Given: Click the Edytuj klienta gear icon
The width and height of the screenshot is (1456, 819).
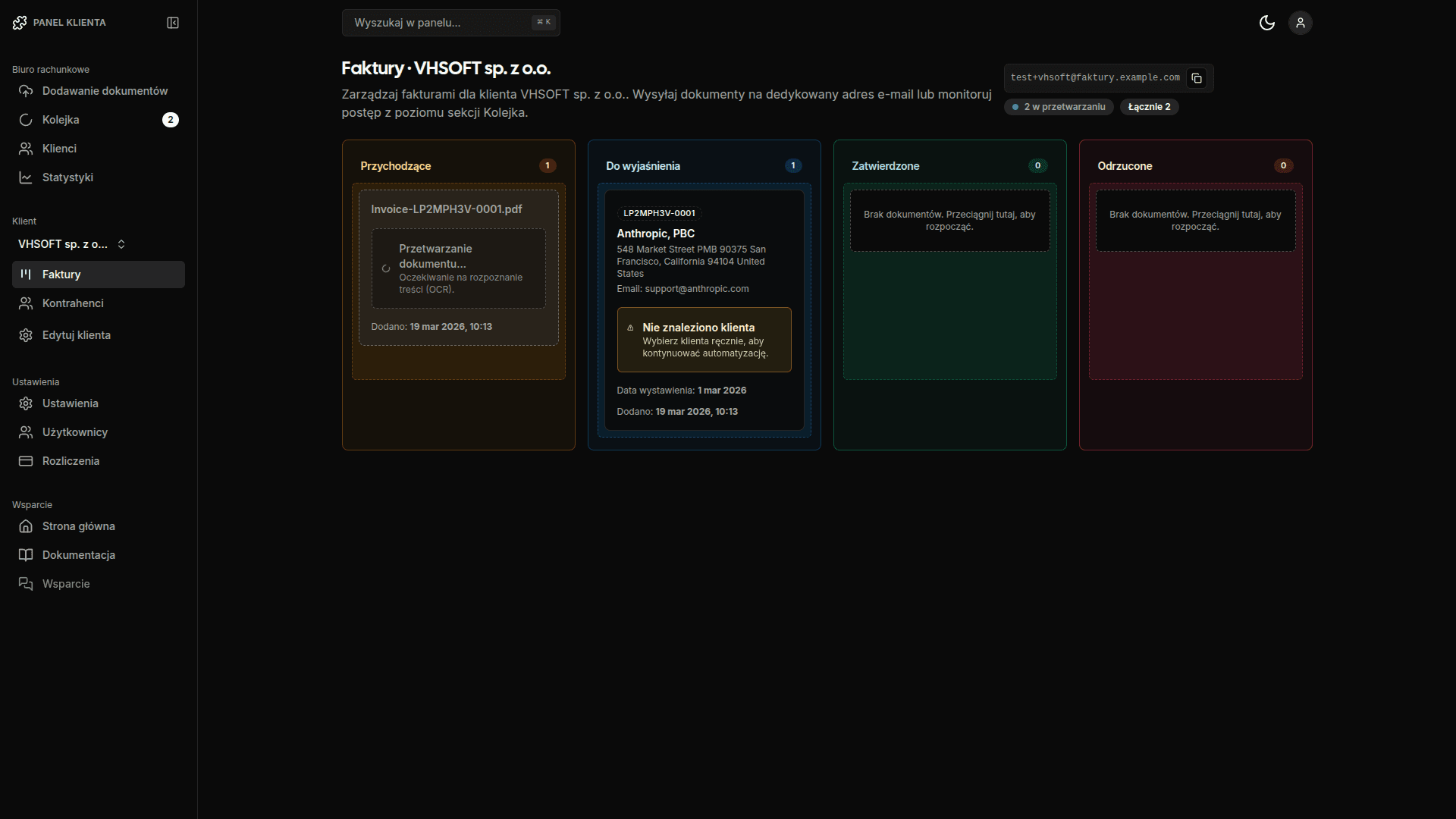Looking at the screenshot, I should [26, 335].
